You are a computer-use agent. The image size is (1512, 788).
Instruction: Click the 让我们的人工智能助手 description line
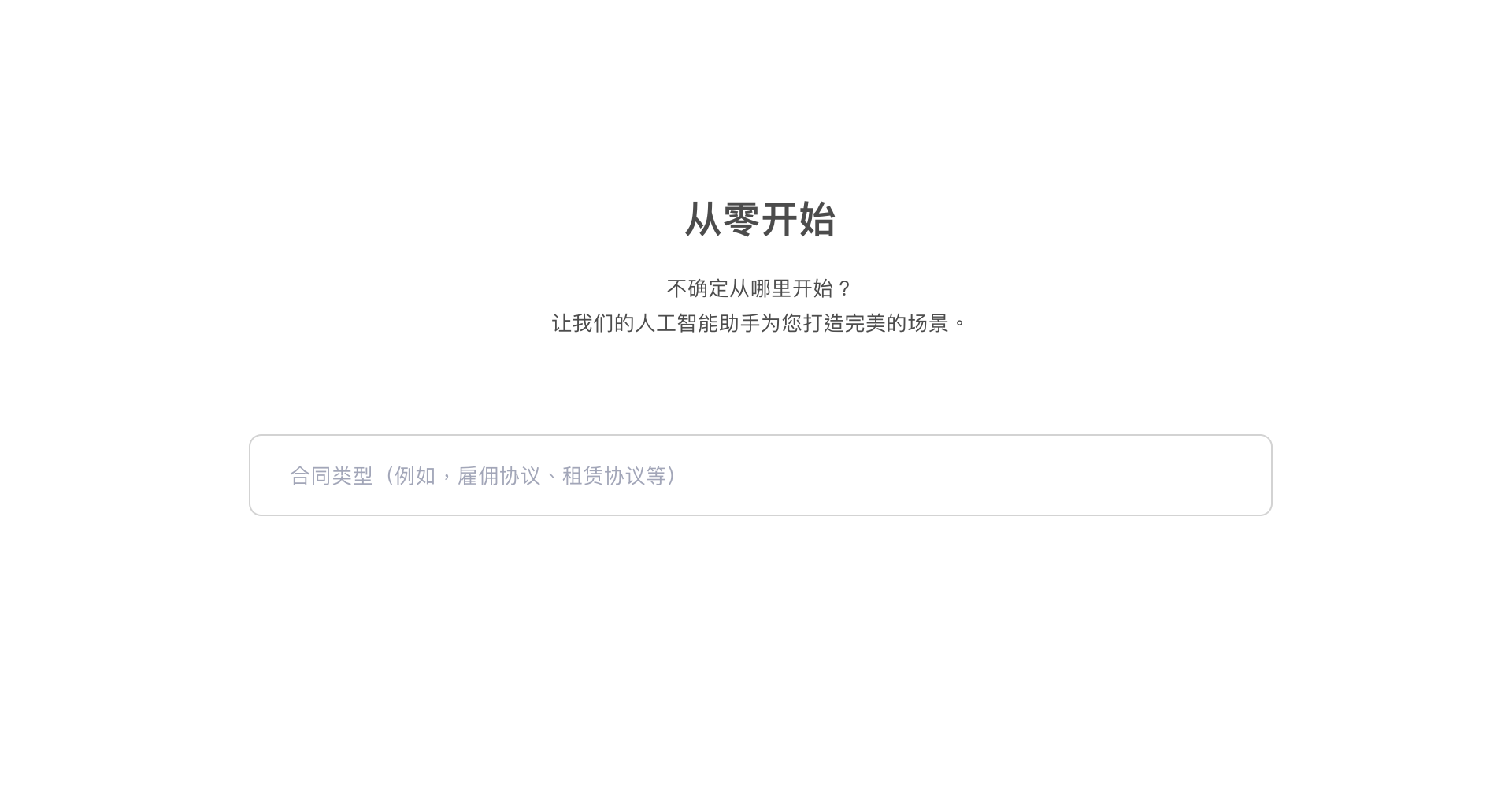(x=760, y=323)
